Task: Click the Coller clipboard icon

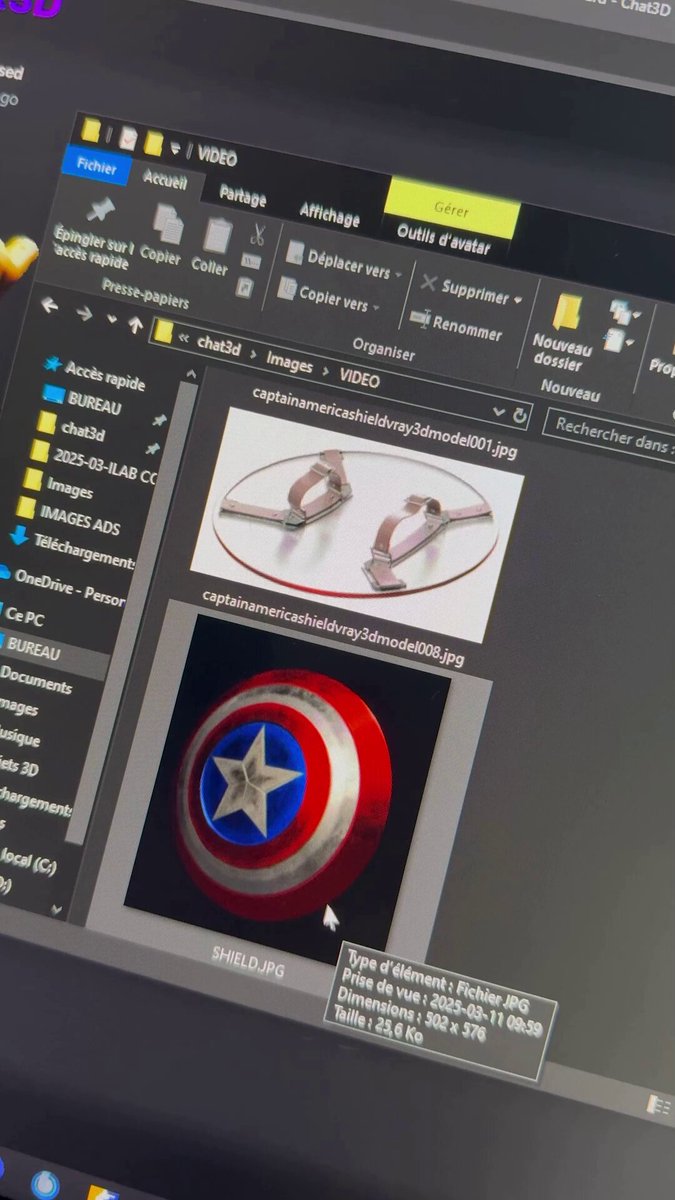Action: pyautogui.click(x=216, y=235)
